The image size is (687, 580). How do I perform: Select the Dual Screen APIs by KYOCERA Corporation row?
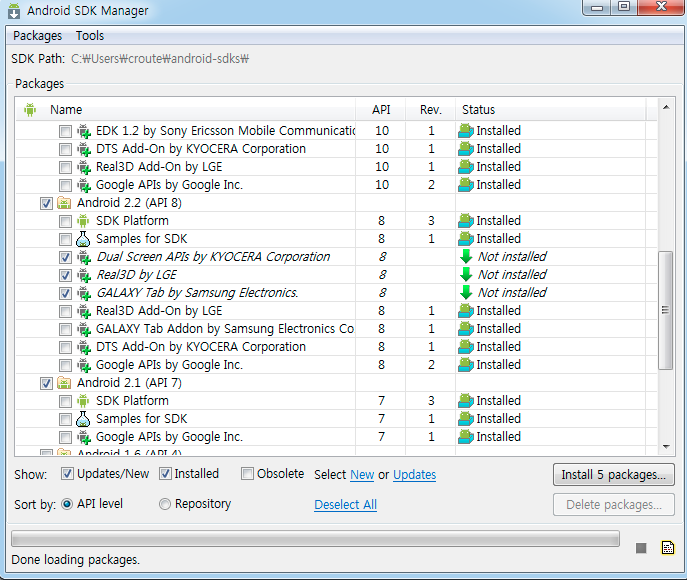pos(336,257)
